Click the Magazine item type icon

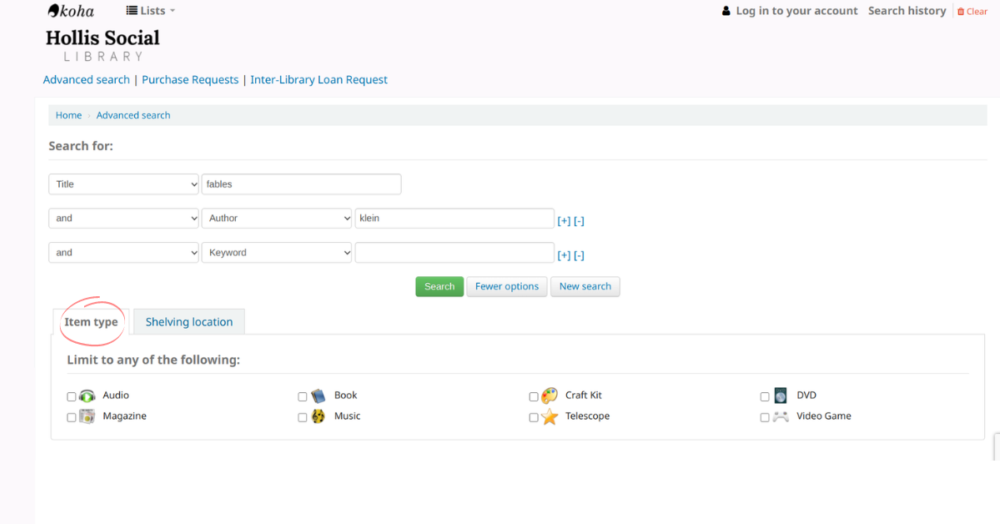coord(87,416)
